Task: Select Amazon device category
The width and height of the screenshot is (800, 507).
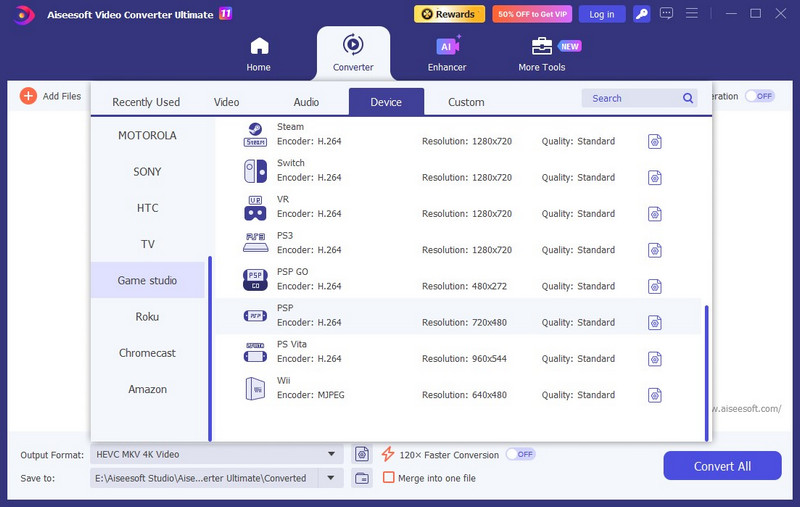Action: [x=147, y=389]
